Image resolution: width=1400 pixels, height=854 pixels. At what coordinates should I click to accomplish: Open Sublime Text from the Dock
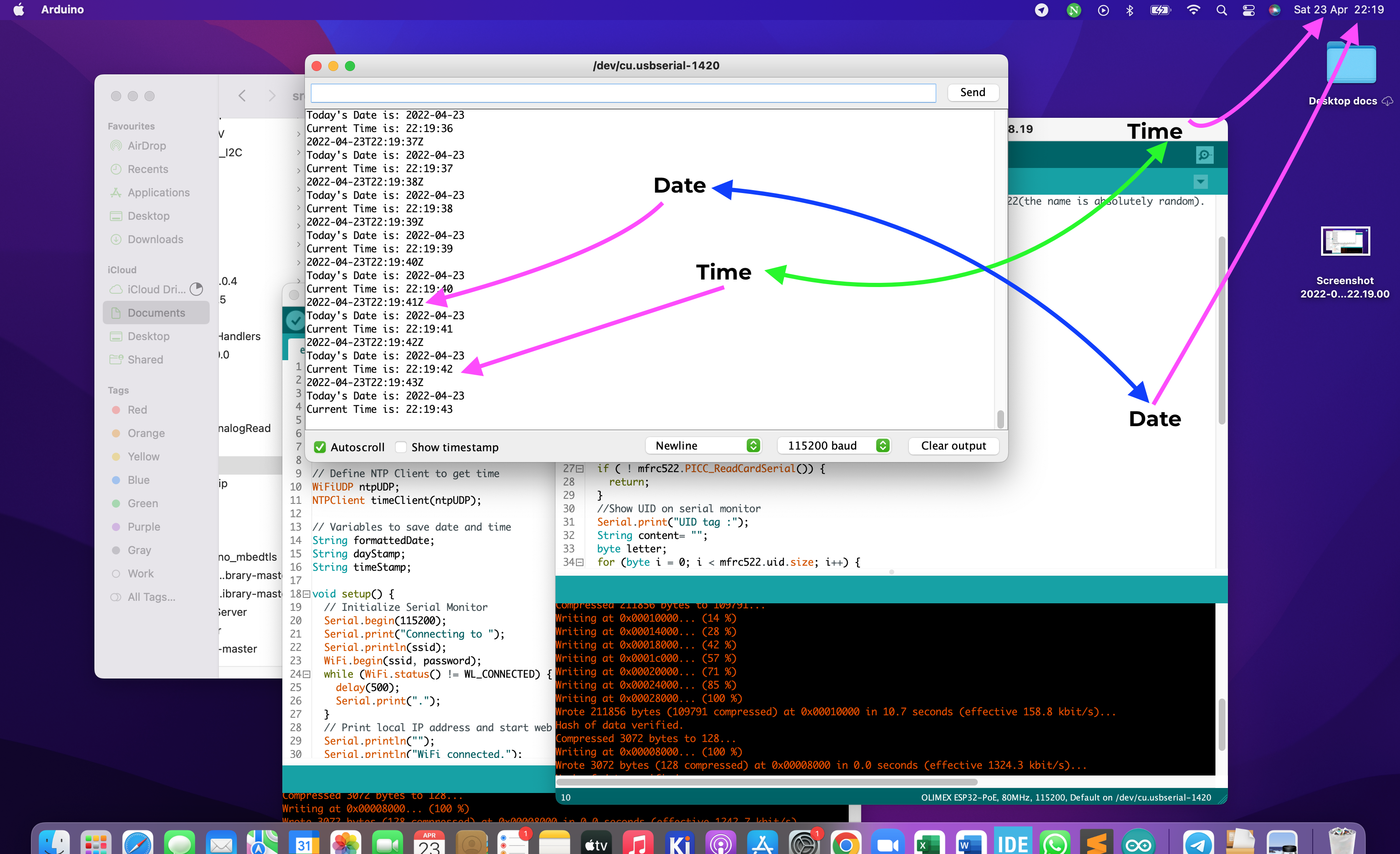(x=1096, y=843)
